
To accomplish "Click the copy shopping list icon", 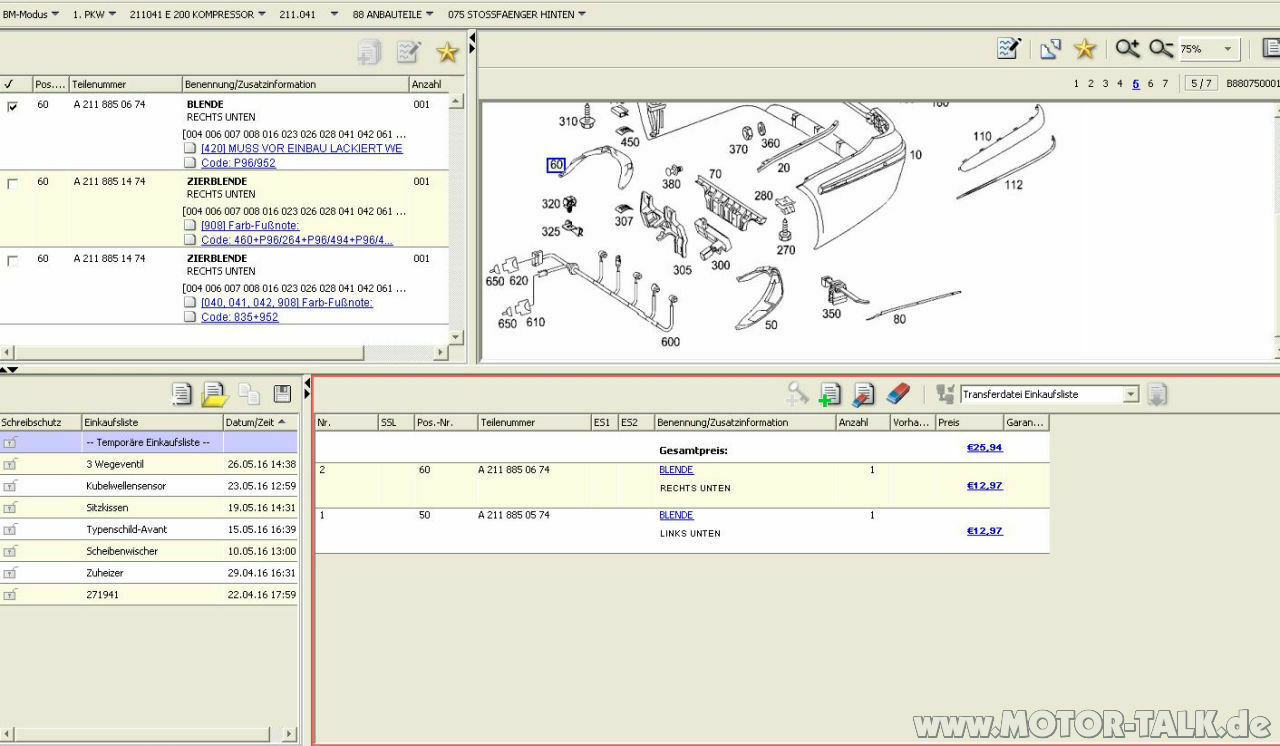I will pyautogui.click(x=249, y=394).
